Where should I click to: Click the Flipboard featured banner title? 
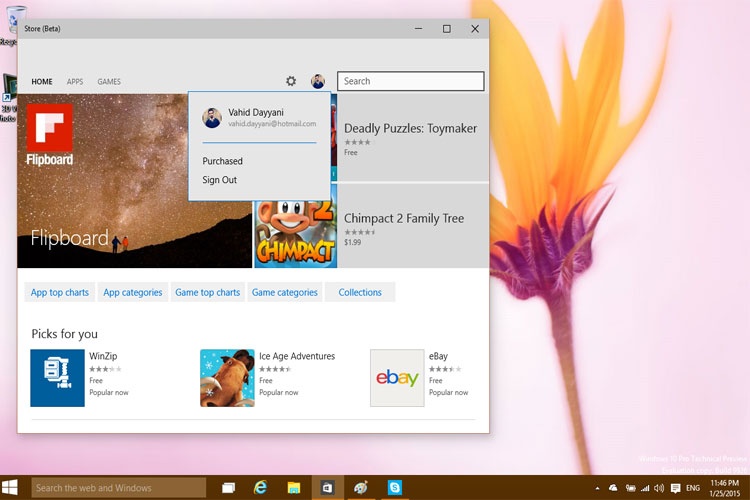coord(70,238)
